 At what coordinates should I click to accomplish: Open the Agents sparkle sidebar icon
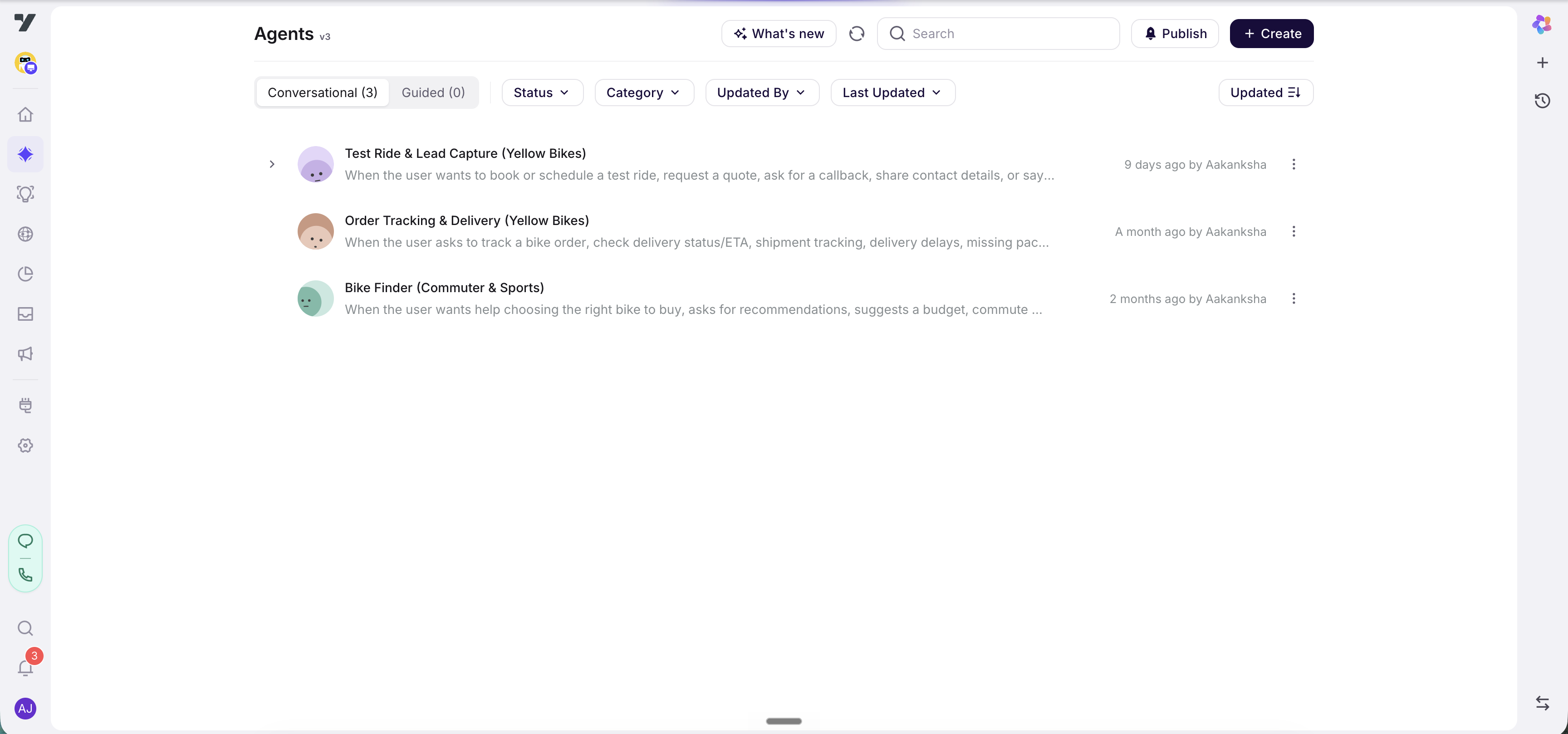[x=25, y=154]
